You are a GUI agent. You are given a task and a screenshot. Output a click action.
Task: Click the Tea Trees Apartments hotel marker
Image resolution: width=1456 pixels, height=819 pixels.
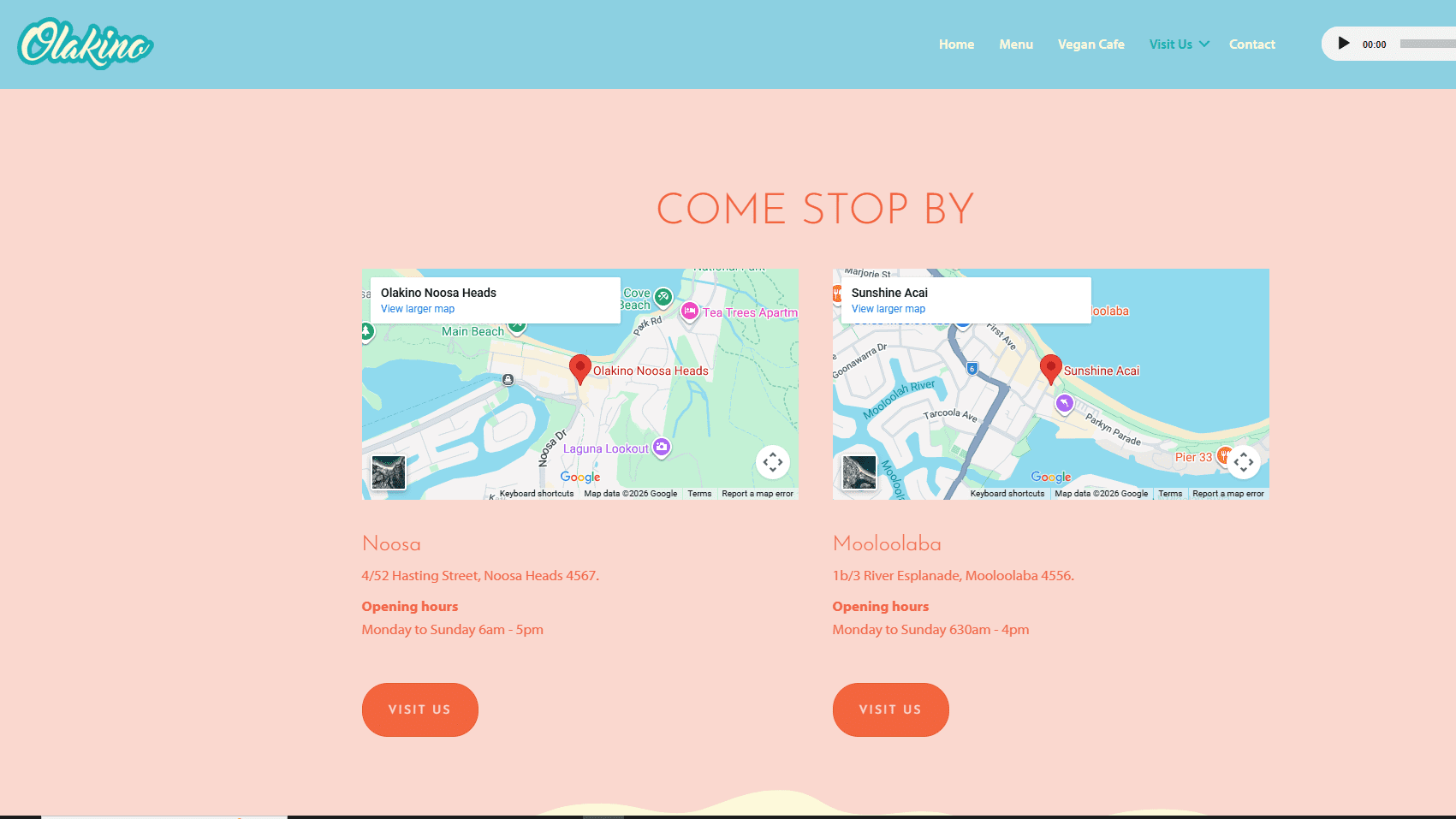coord(690,312)
